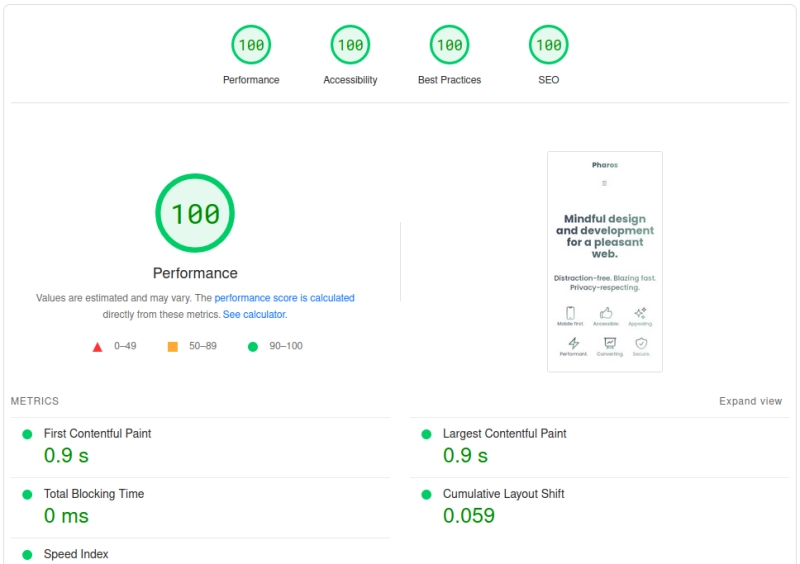
Task: Click green dot beside First Contentful Paint
Action: pos(27,434)
